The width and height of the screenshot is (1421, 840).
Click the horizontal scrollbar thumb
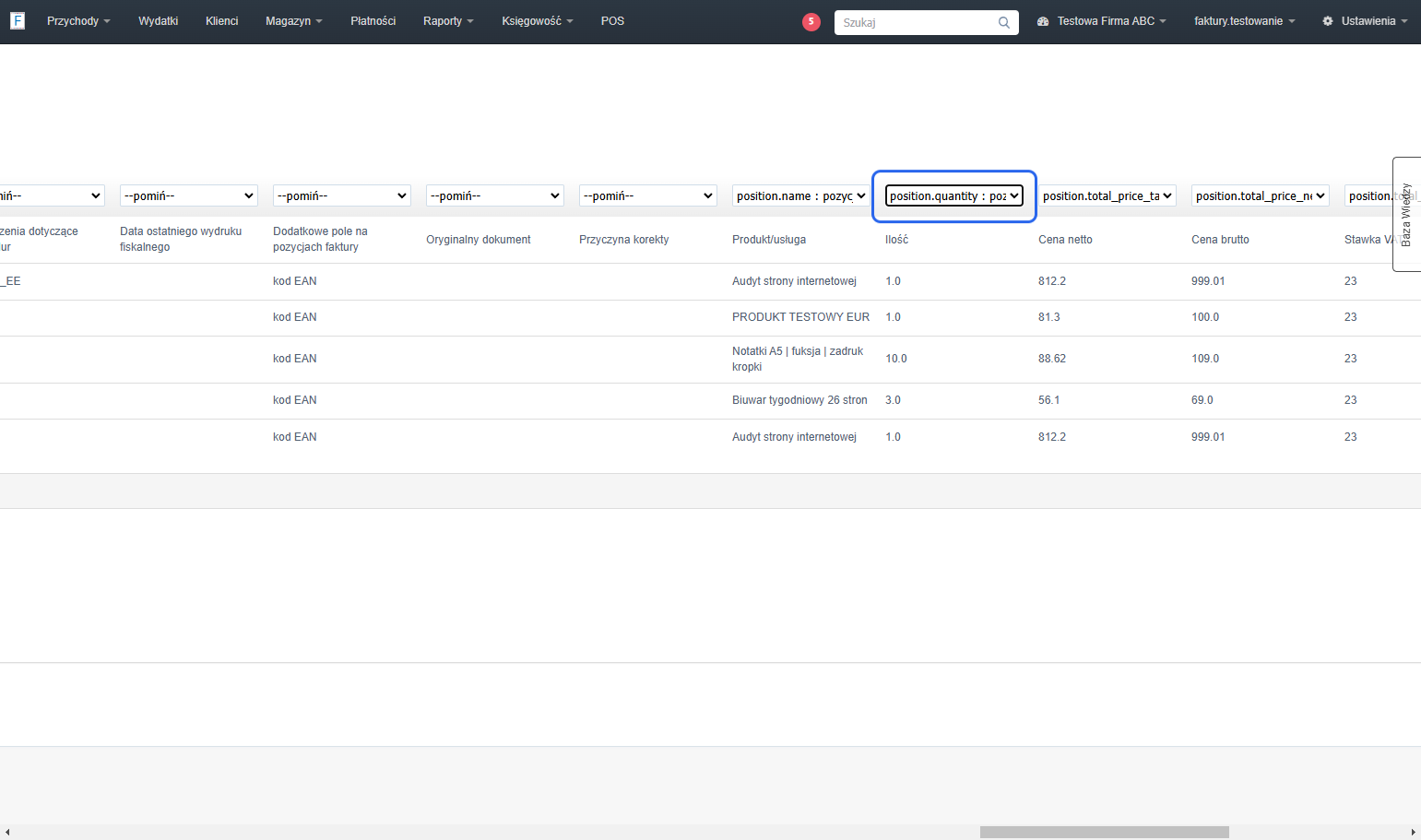click(x=1105, y=832)
